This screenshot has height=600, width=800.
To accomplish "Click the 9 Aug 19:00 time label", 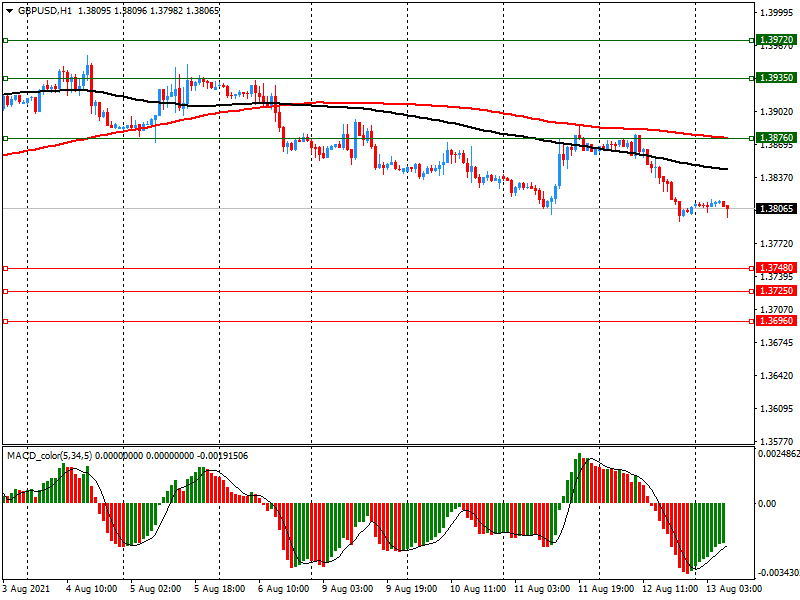I will 412,589.
